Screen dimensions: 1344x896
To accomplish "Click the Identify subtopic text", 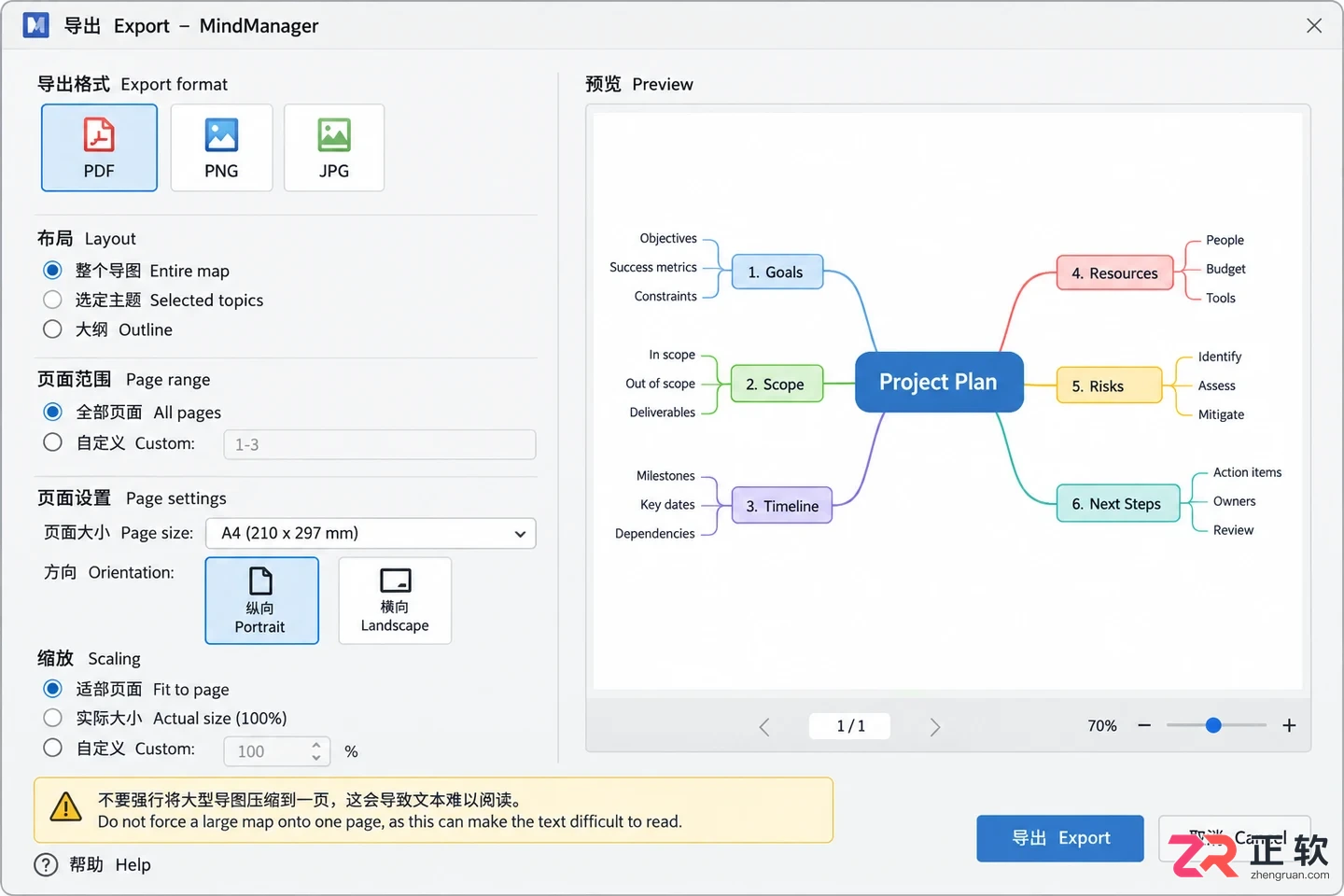I will click(1220, 357).
